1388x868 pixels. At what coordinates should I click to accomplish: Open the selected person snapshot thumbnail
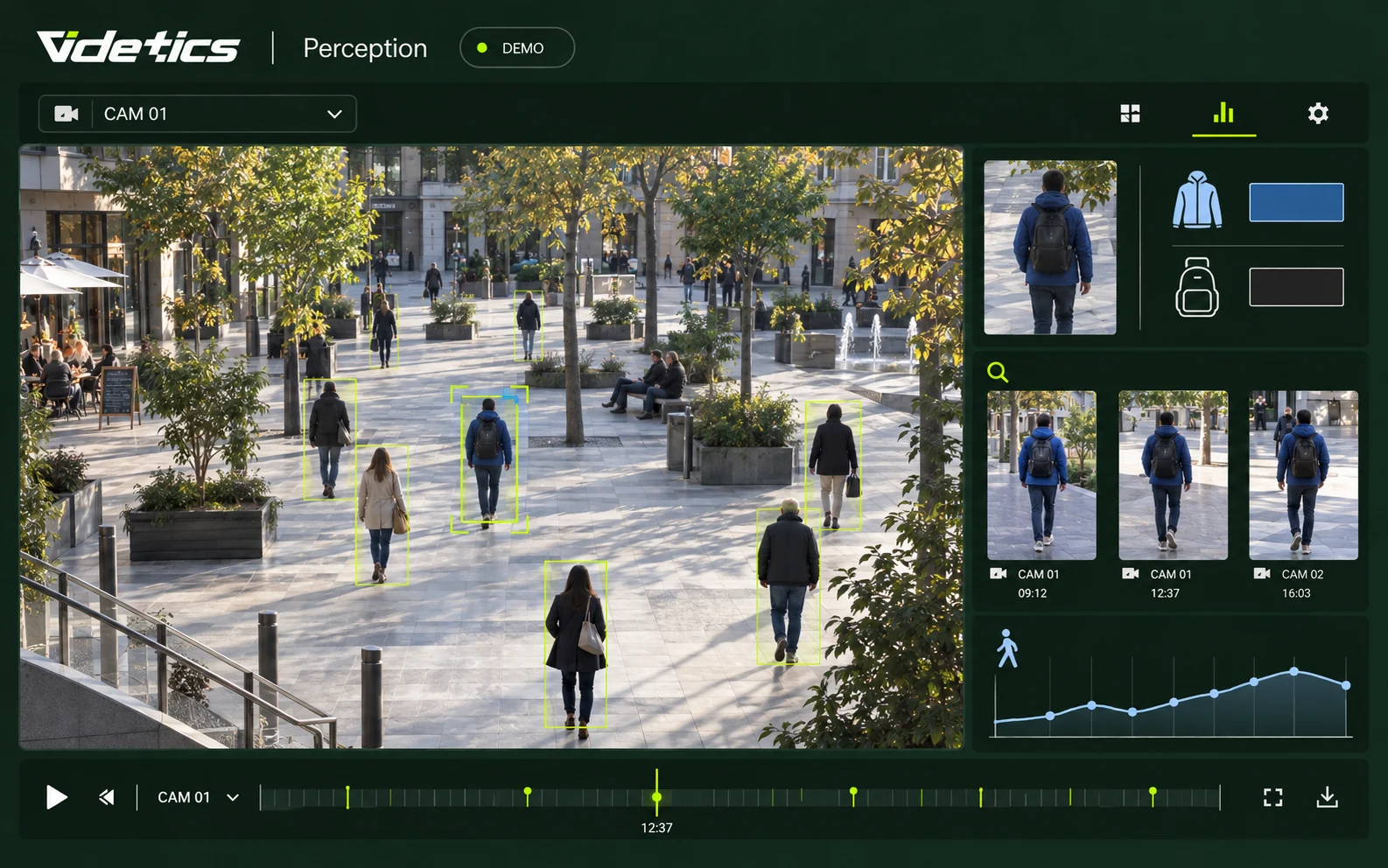point(1050,247)
